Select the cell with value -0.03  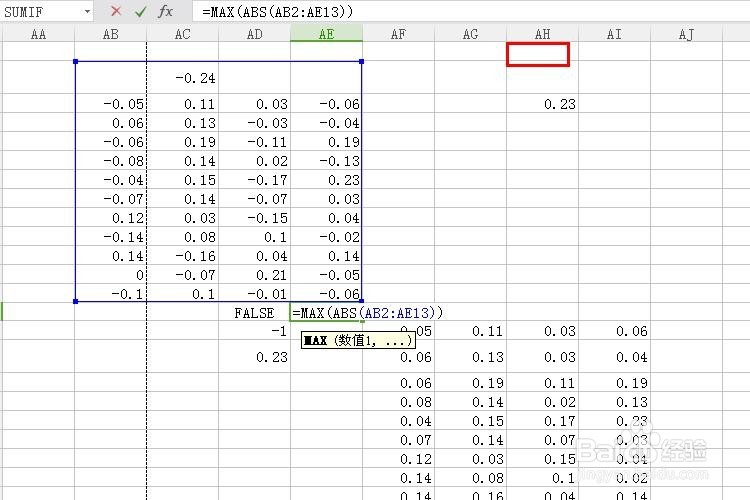(x=254, y=122)
